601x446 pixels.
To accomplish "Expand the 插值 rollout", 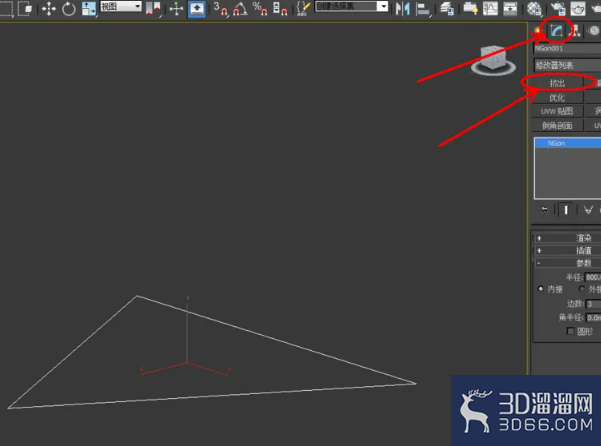I will point(568,251).
